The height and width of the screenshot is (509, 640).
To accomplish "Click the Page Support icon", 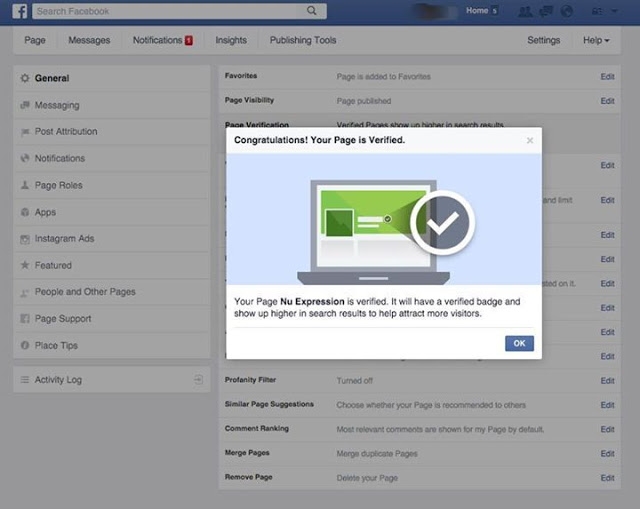I will [x=25, y=319].
